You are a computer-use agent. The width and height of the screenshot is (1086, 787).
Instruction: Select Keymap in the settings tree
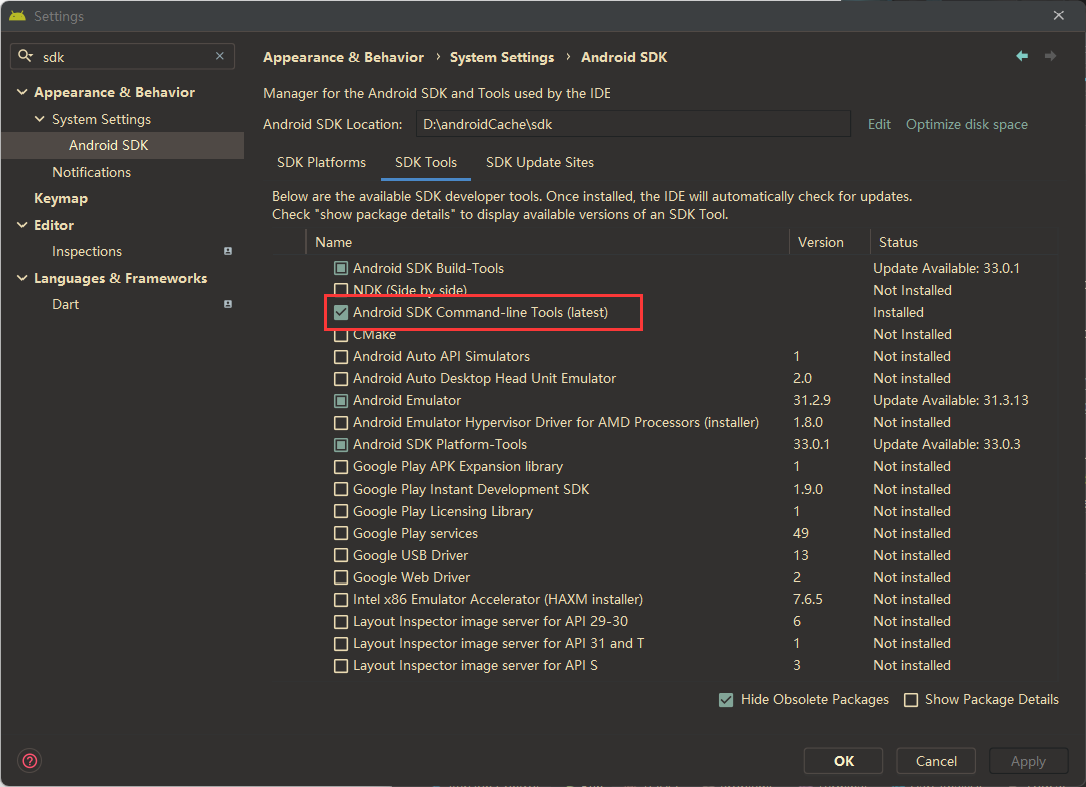tap(61, 198)
